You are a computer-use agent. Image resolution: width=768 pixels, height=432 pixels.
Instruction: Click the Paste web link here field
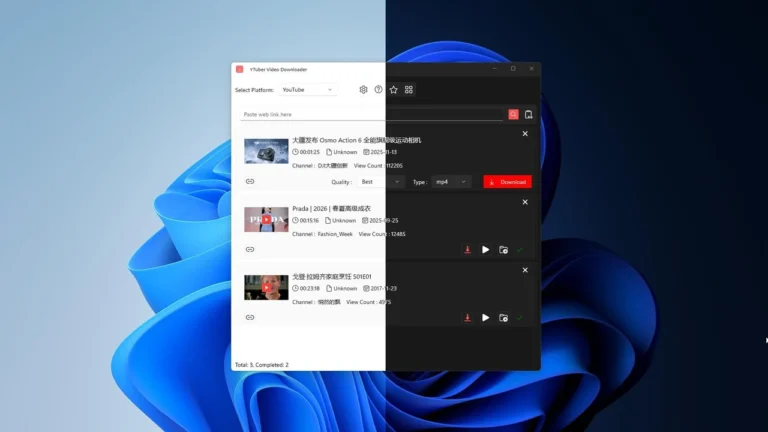372,115
